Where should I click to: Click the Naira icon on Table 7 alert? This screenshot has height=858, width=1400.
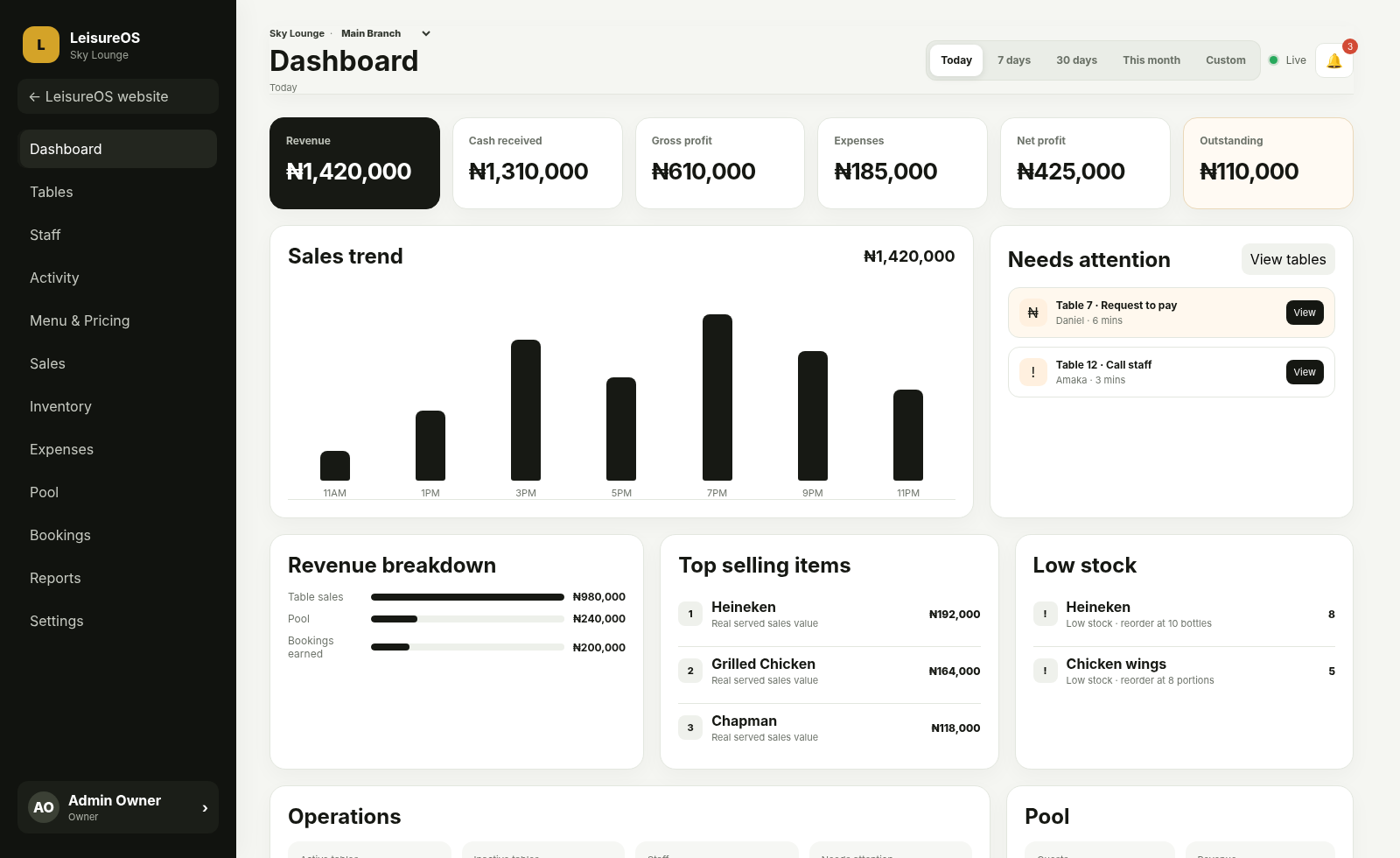[1032, 313]
